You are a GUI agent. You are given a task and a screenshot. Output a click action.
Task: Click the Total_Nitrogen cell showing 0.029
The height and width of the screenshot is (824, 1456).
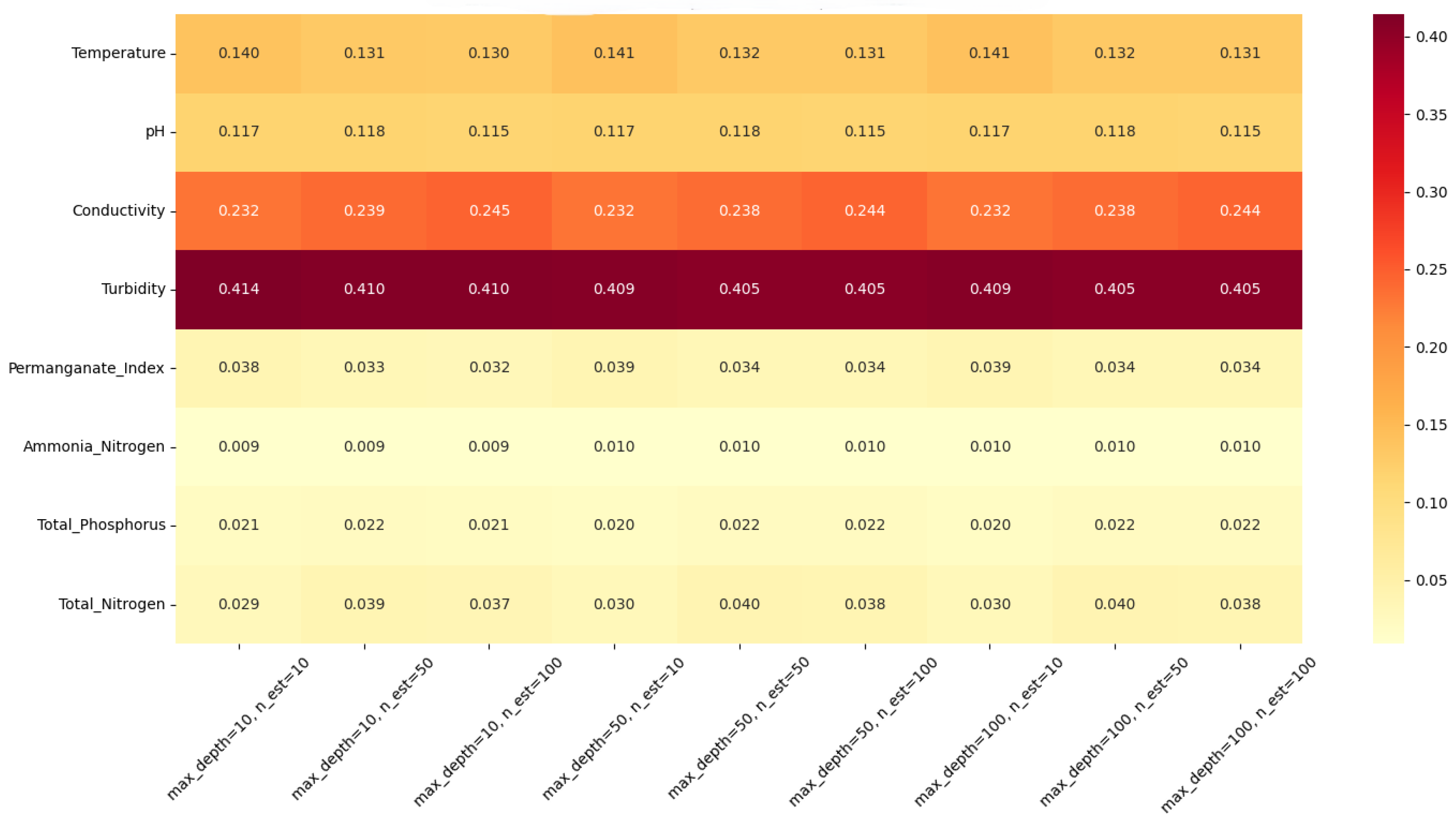pyautogui.click(x=238, y=604)
